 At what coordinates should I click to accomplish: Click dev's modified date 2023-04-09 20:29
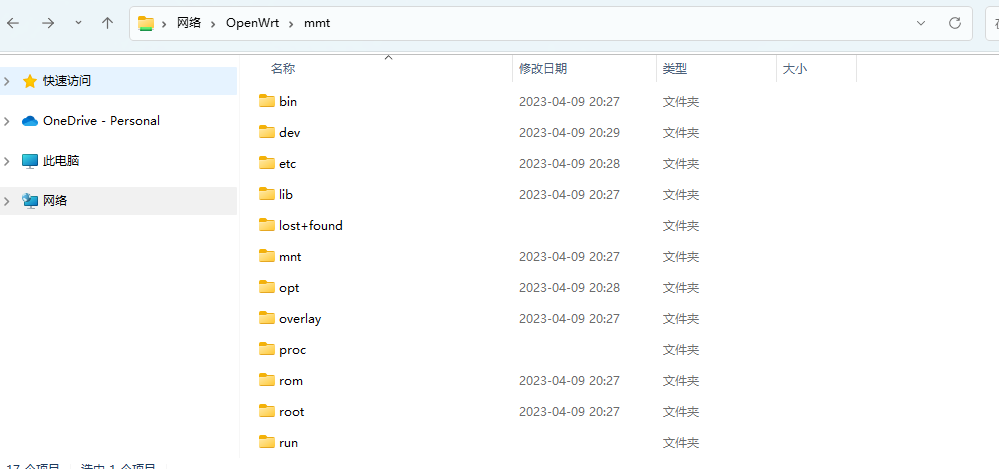point(570,133)
